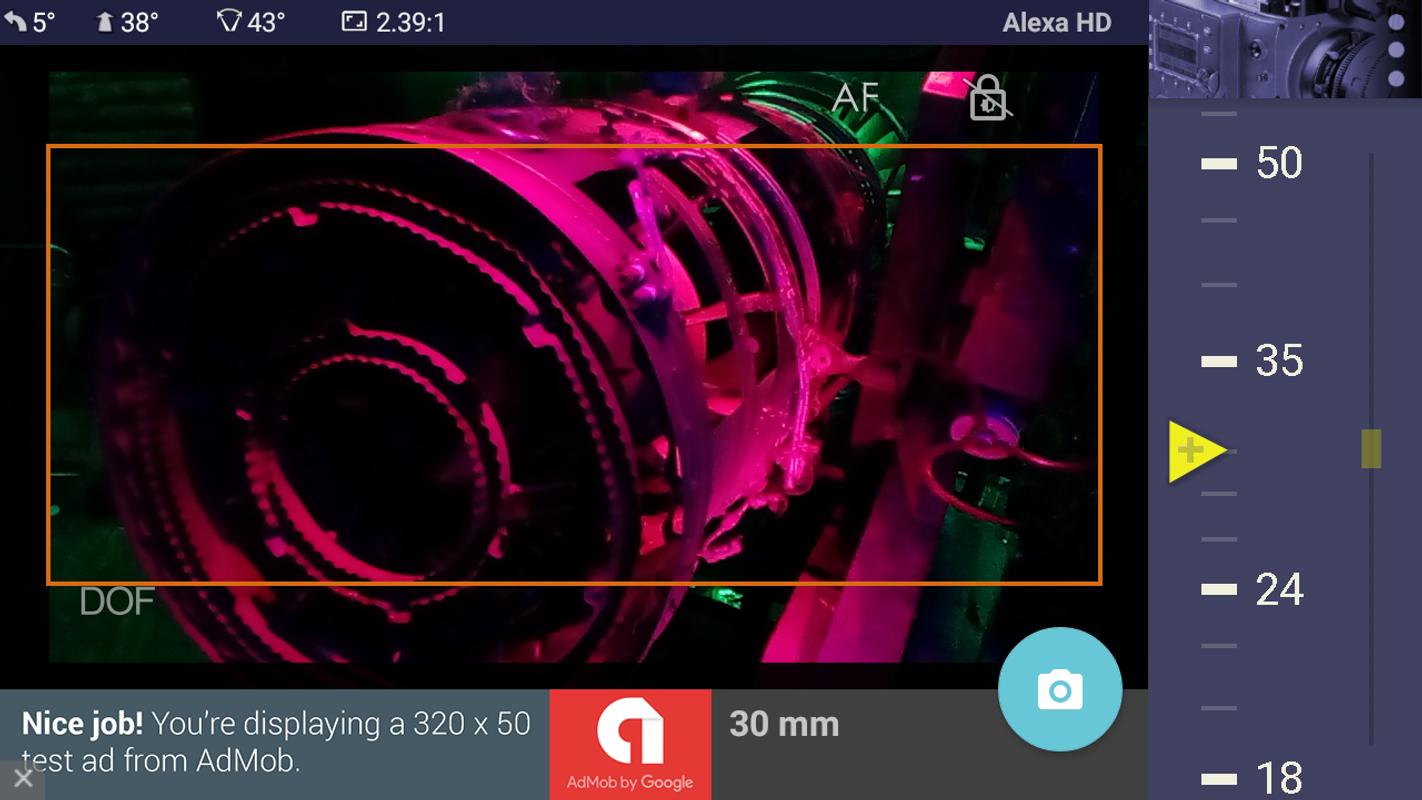Click the field of view 43° icon
This screenshot has width=1422, height=800.
tap(230, 21)
